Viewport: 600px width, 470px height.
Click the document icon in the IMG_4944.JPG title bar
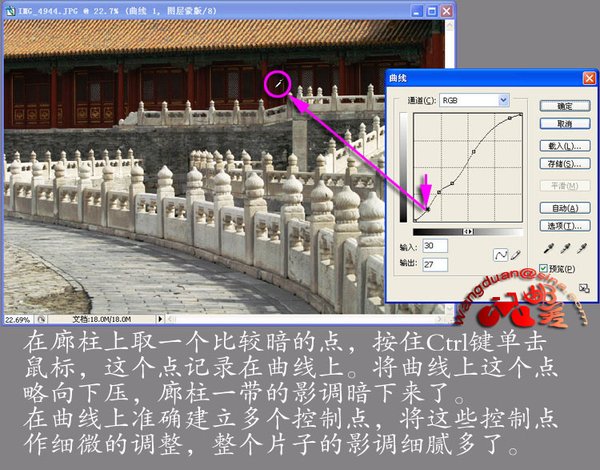pyautogui.click(x=10, y=8)
